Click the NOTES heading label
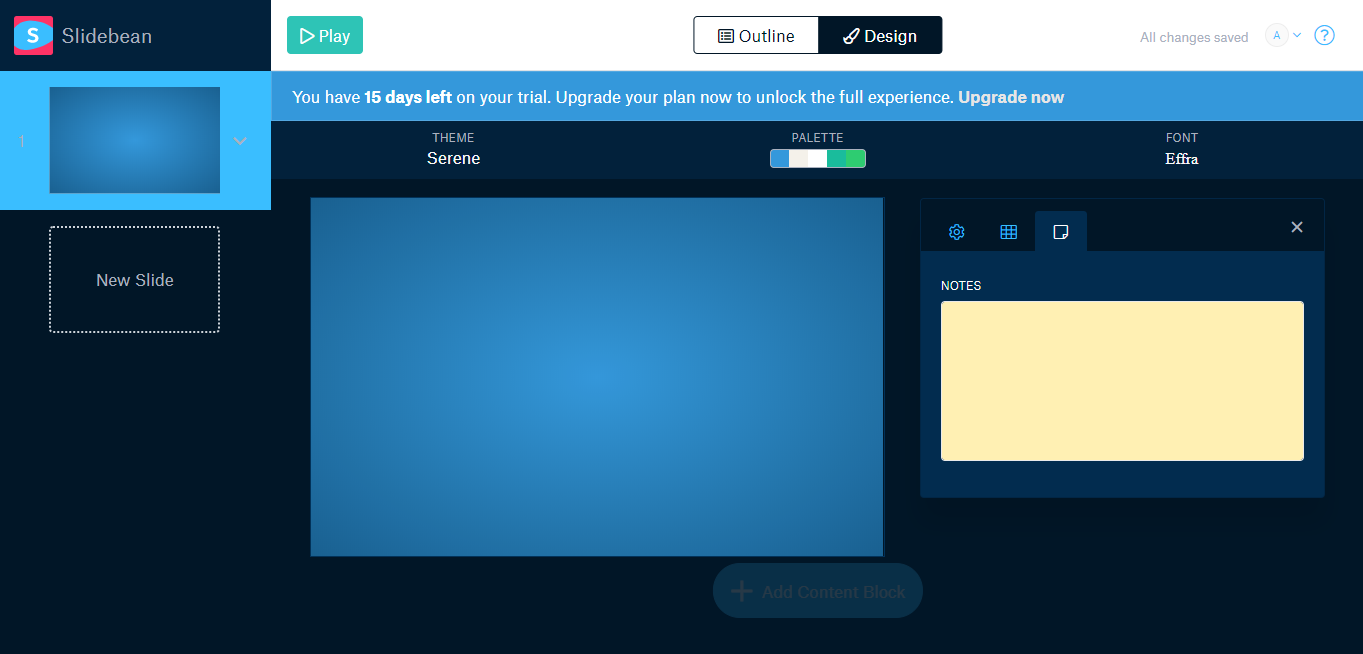1363x654 pixels. [x=961, y=286]
